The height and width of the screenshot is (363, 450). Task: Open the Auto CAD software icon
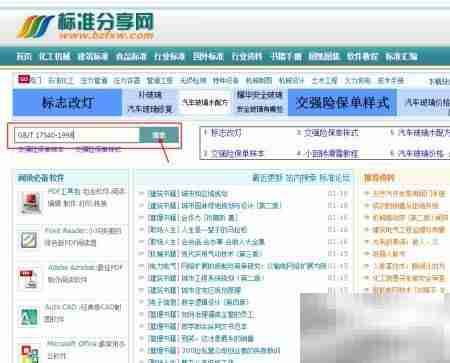(29, 316)
